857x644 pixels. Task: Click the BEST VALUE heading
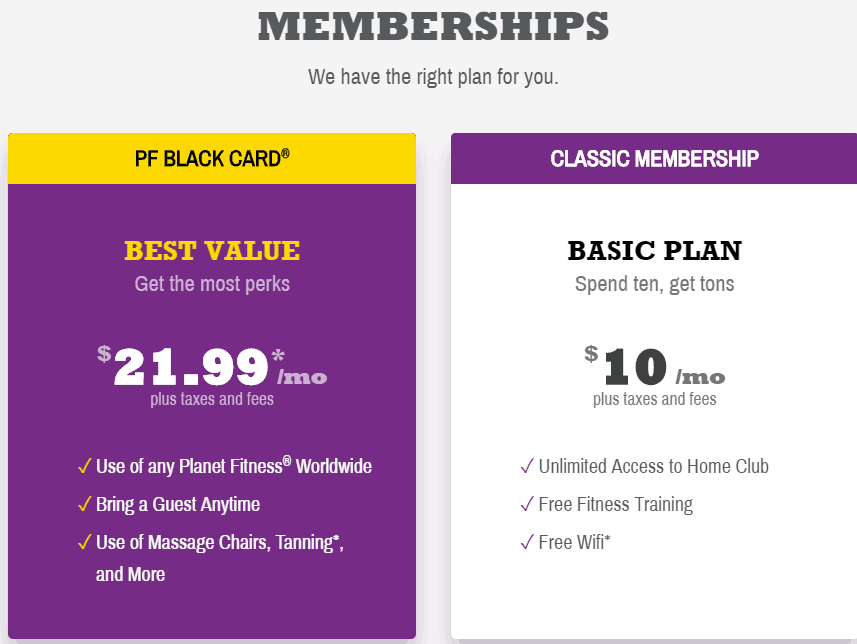pyautogui.click(x=212, y=251)
